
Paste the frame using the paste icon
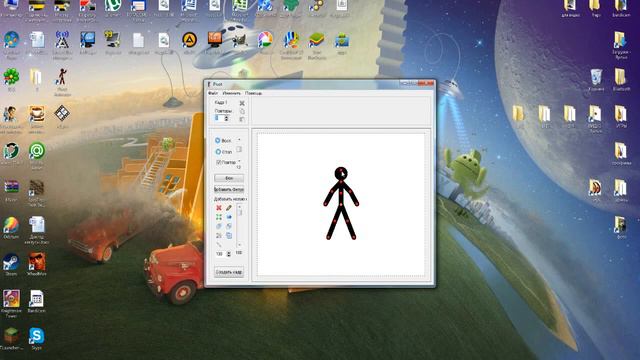coord(242,119)
